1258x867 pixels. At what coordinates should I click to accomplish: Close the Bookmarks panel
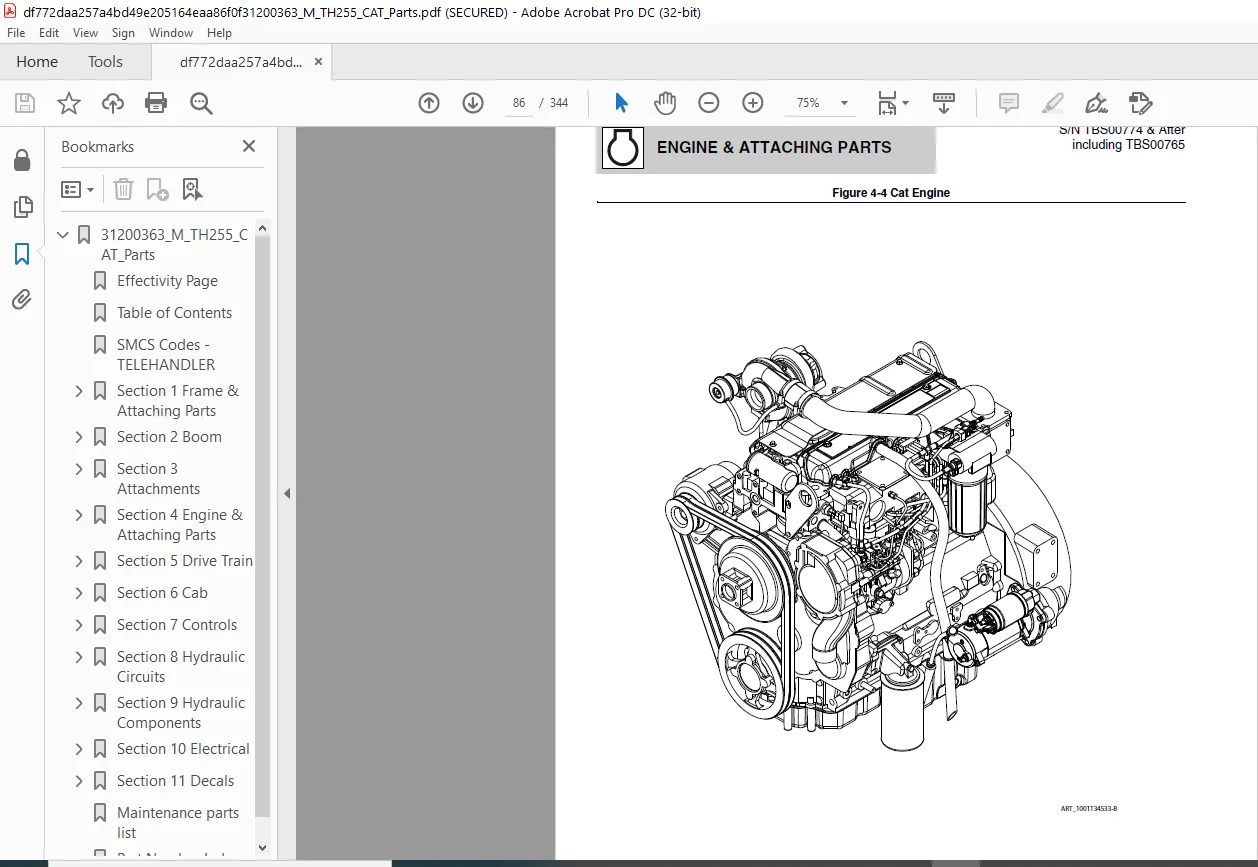click(x=249, y=146)
